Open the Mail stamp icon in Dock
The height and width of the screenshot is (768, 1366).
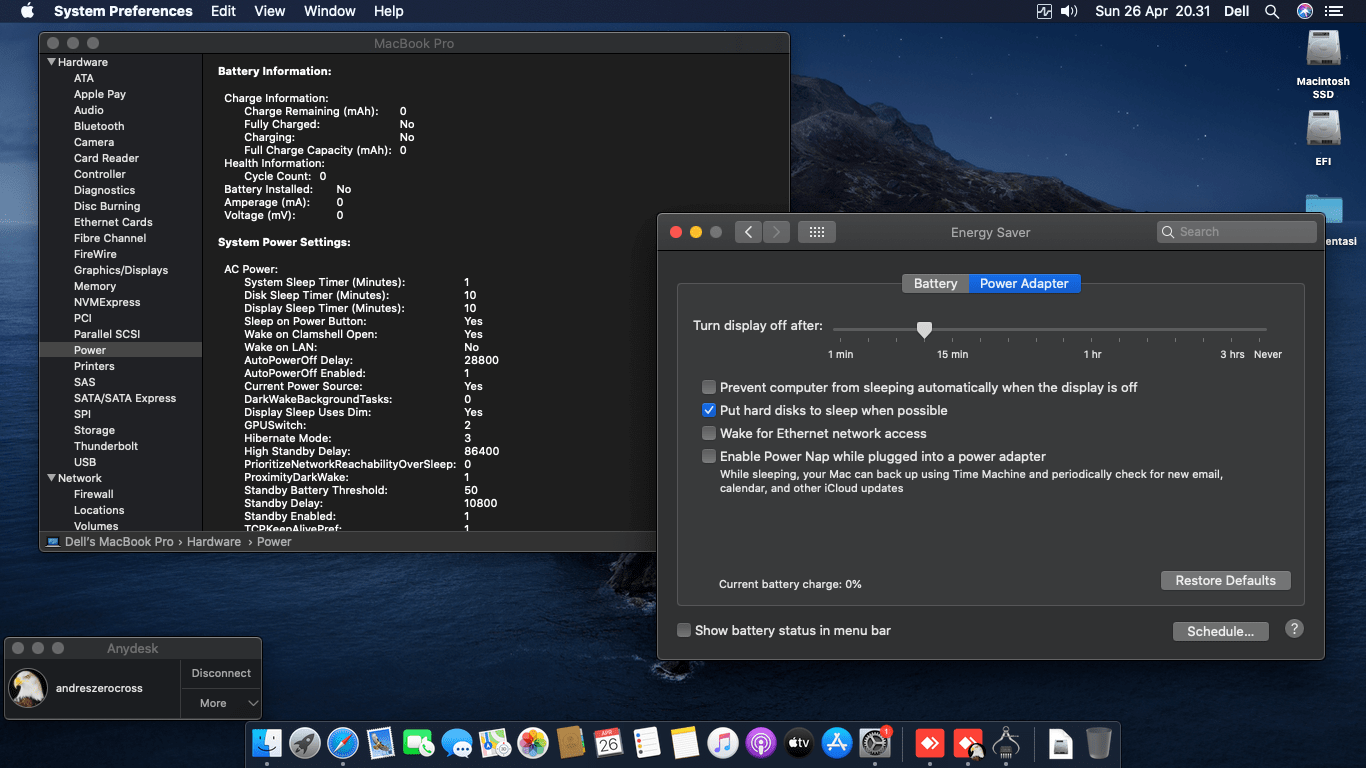click(381, 742)
